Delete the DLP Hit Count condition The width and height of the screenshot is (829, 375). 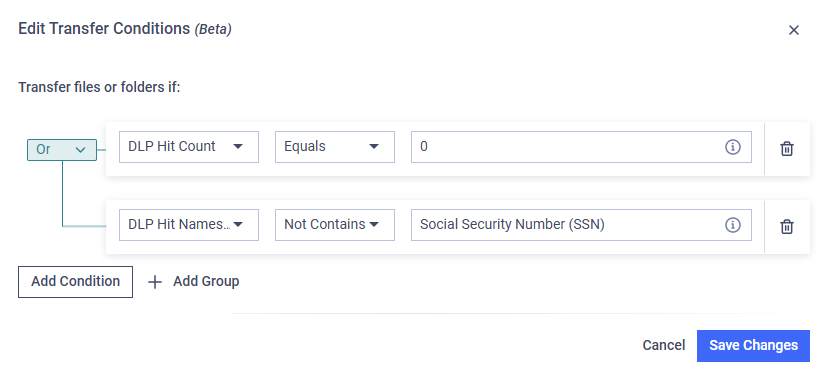[x=787, y=149]
